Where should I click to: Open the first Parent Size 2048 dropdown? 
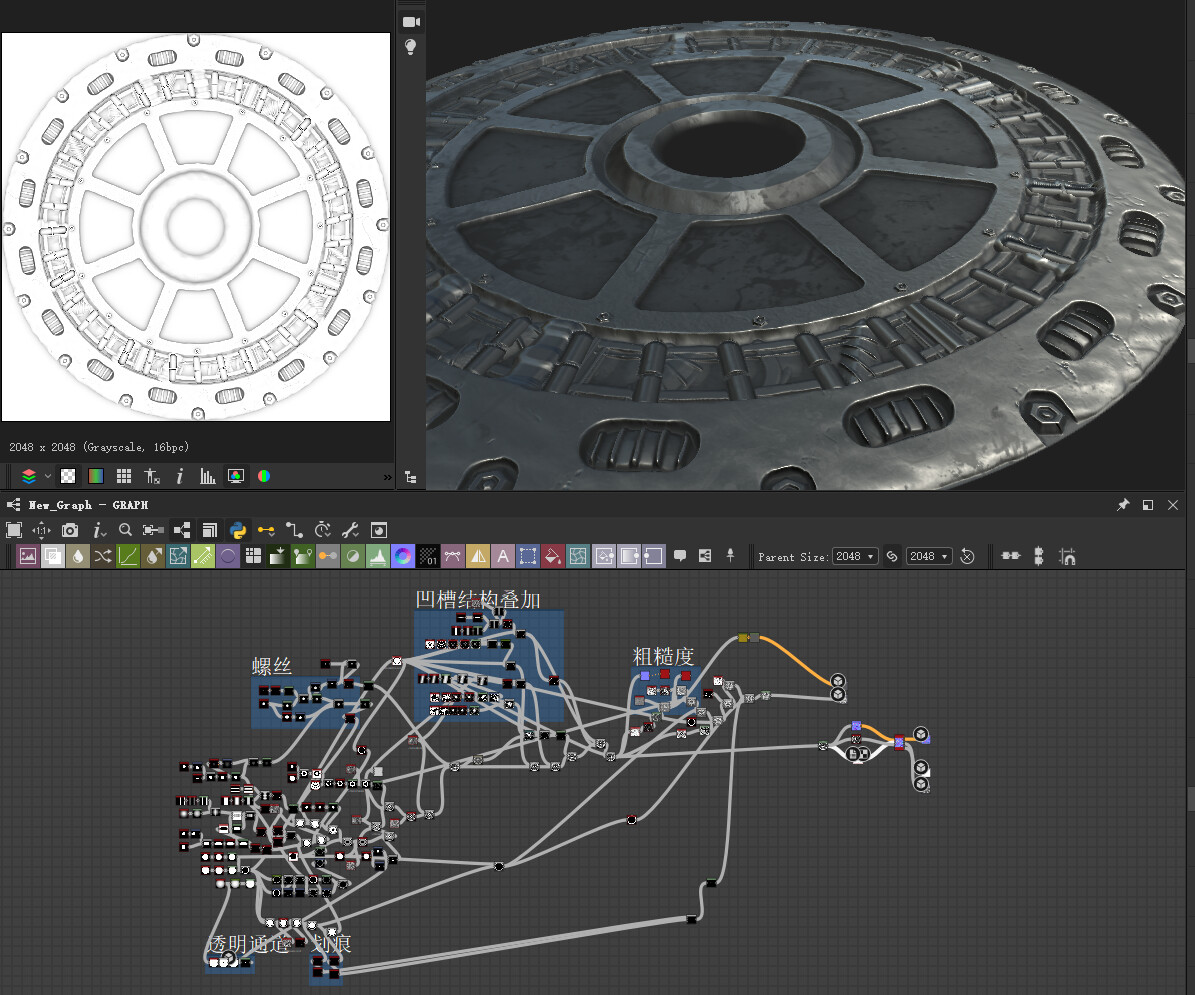(x=855, y=556)
